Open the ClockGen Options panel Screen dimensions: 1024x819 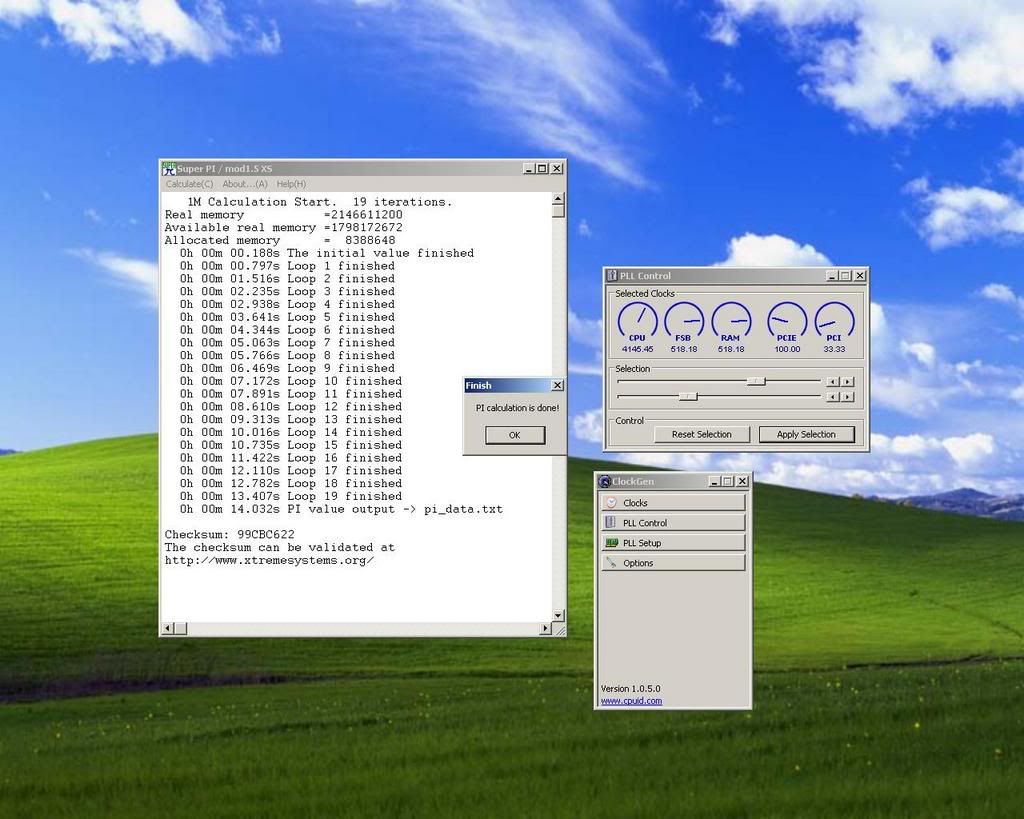673,563
